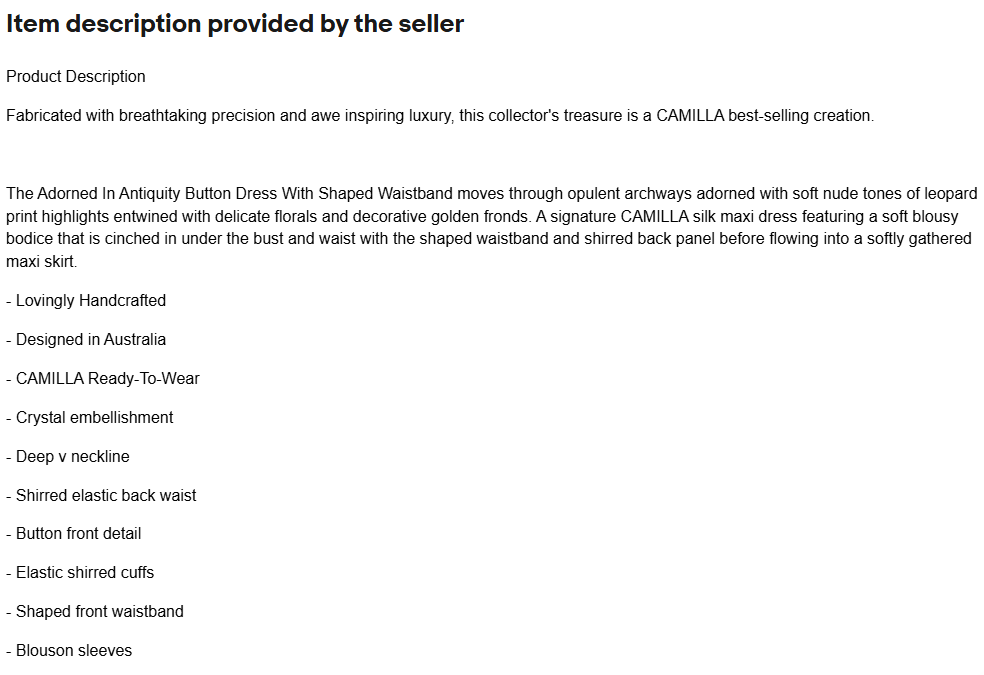Viewport: 984px width, 675px height.
Task: Click the 'Fabricated with breathtaking precision' sentence
Action: tap(440, 116)
